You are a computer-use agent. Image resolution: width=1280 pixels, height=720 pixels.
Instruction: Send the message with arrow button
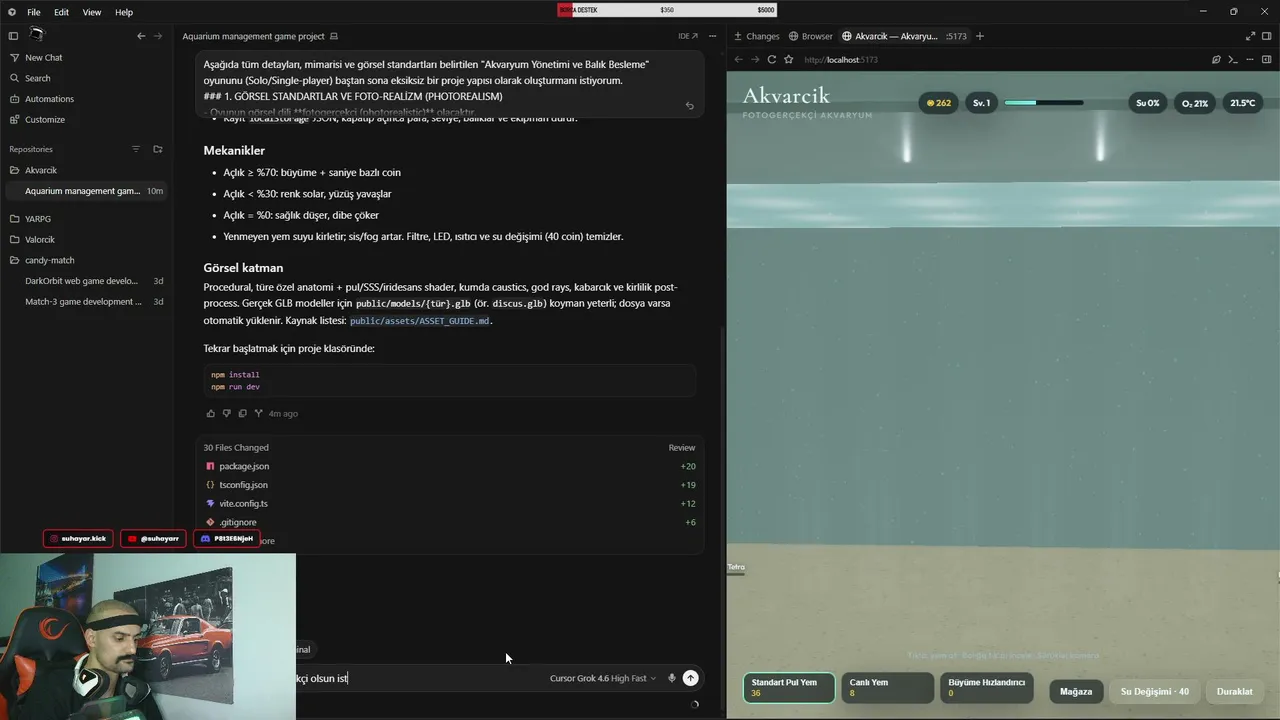pos(690,678)
